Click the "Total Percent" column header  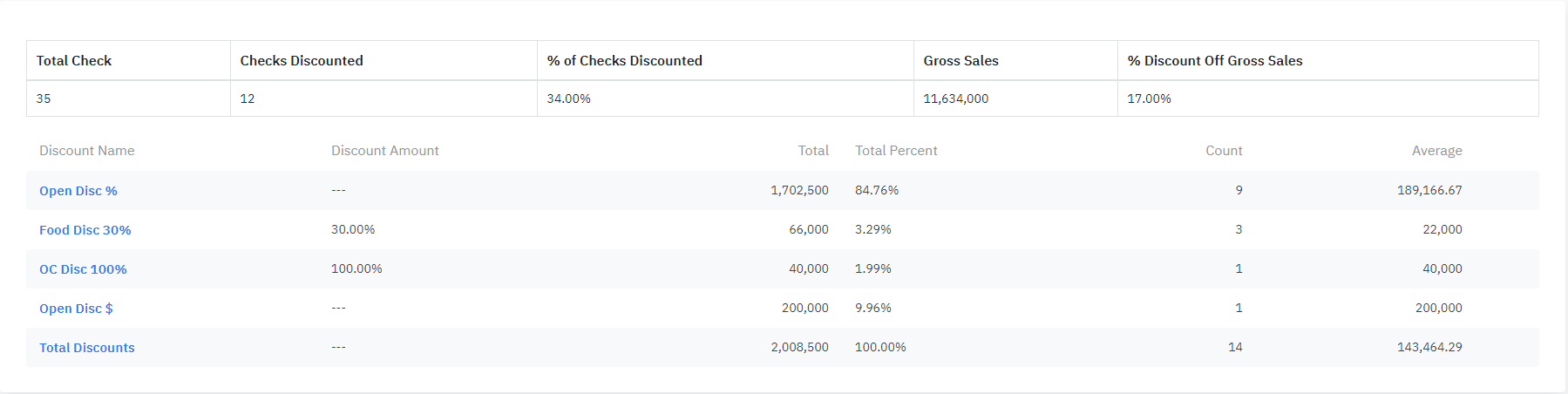click(x=896, y=151)
